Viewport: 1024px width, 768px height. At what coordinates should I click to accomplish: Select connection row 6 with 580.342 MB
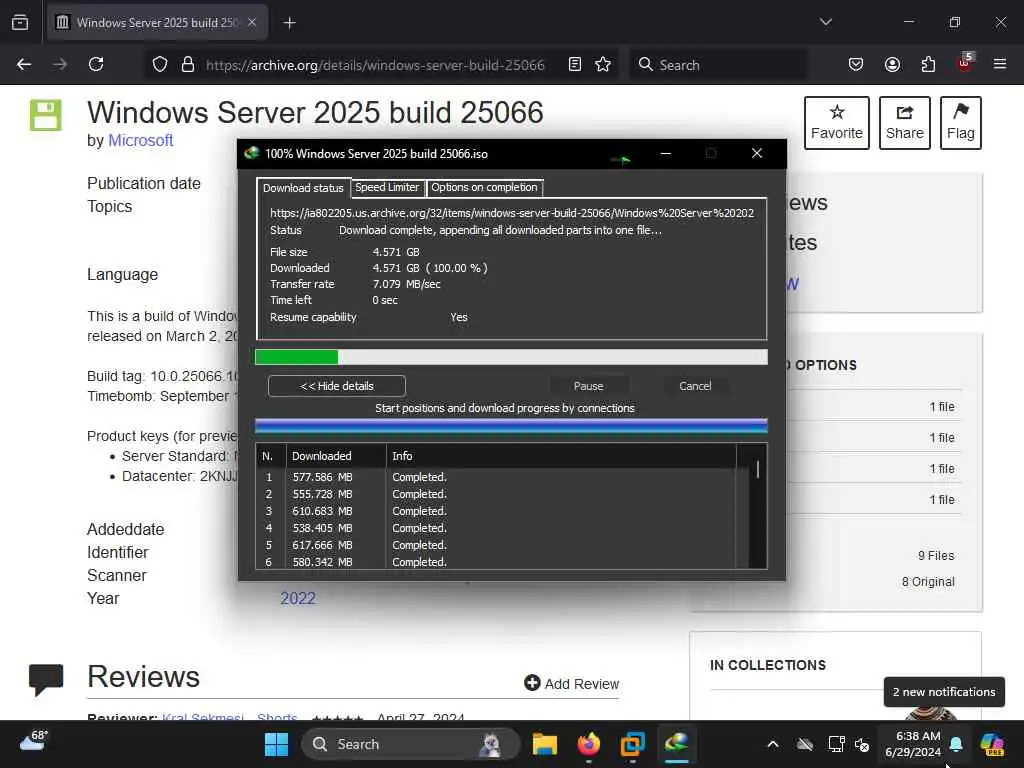[x=496, y=562]
